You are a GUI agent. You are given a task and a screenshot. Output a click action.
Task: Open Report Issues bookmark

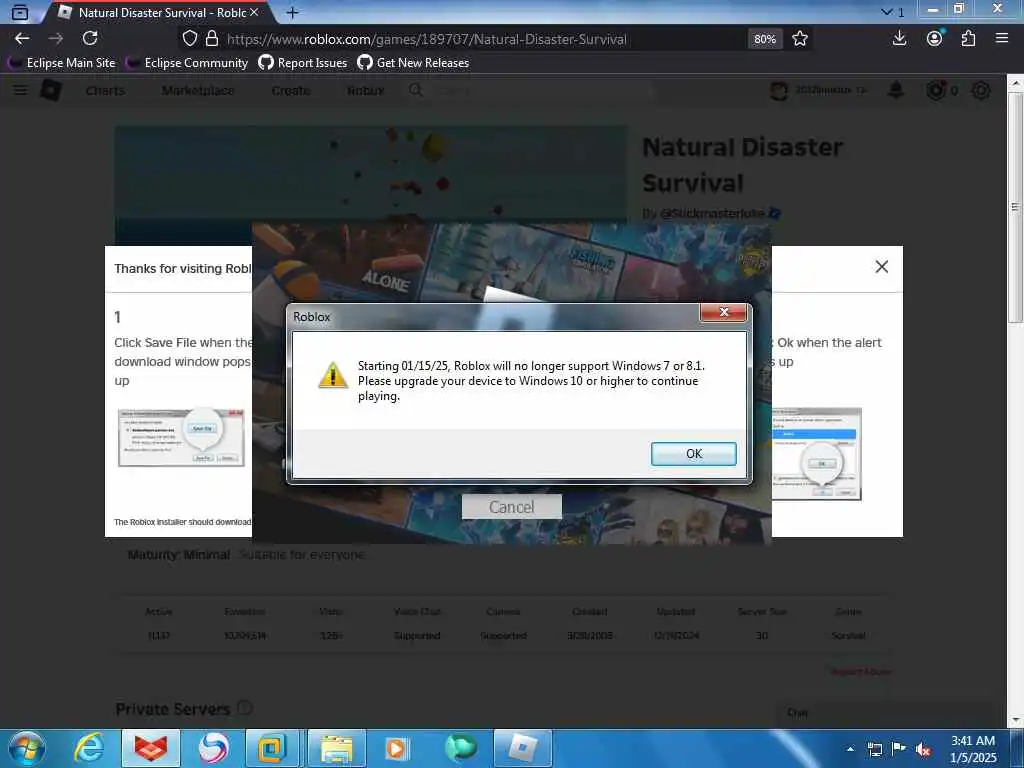[303, 63]
